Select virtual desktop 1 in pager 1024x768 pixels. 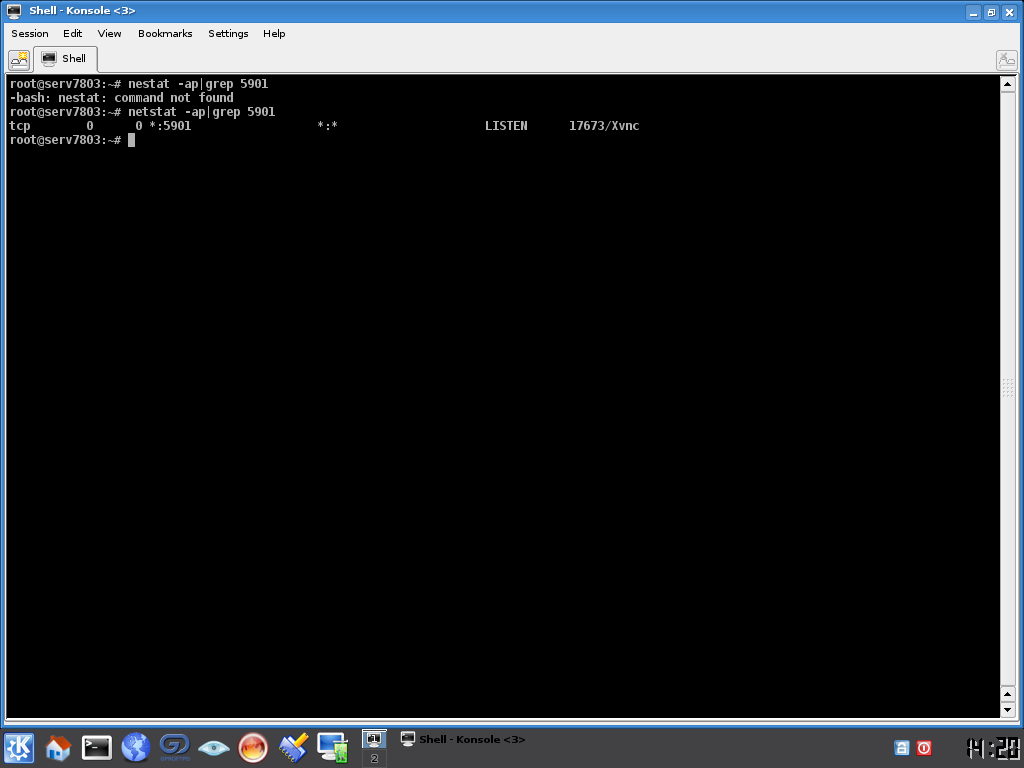point(374,739)
